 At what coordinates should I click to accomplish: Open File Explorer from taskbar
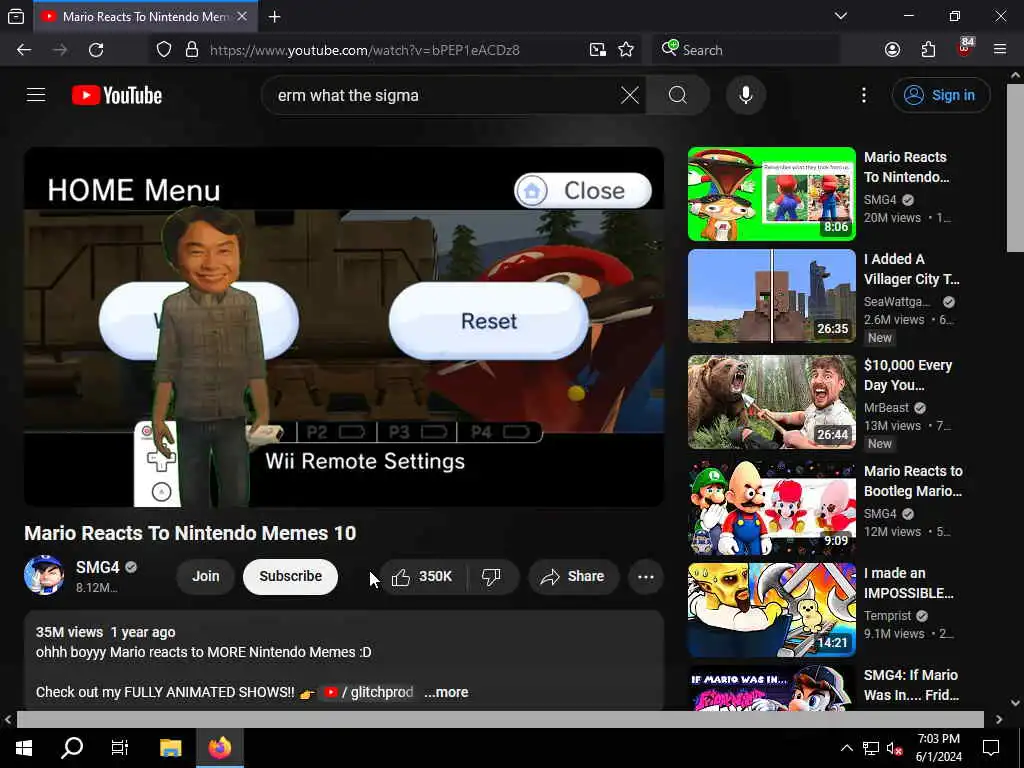pyautogui.click(x=171, y=747)
